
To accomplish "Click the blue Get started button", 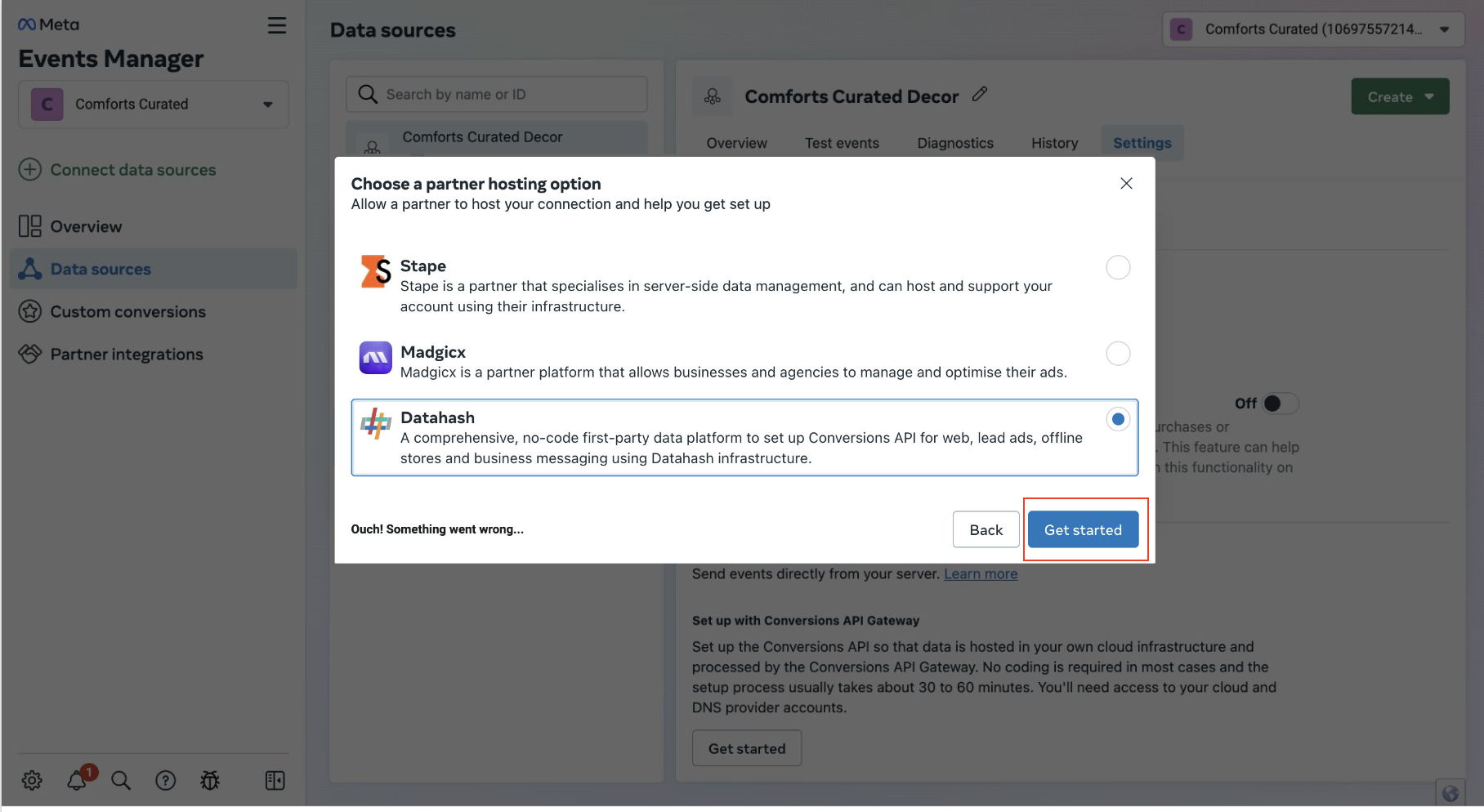I will pos(1083,529).
